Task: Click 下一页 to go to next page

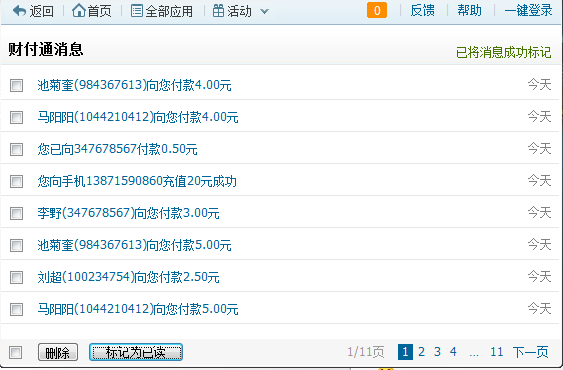Action: point(531,352)
